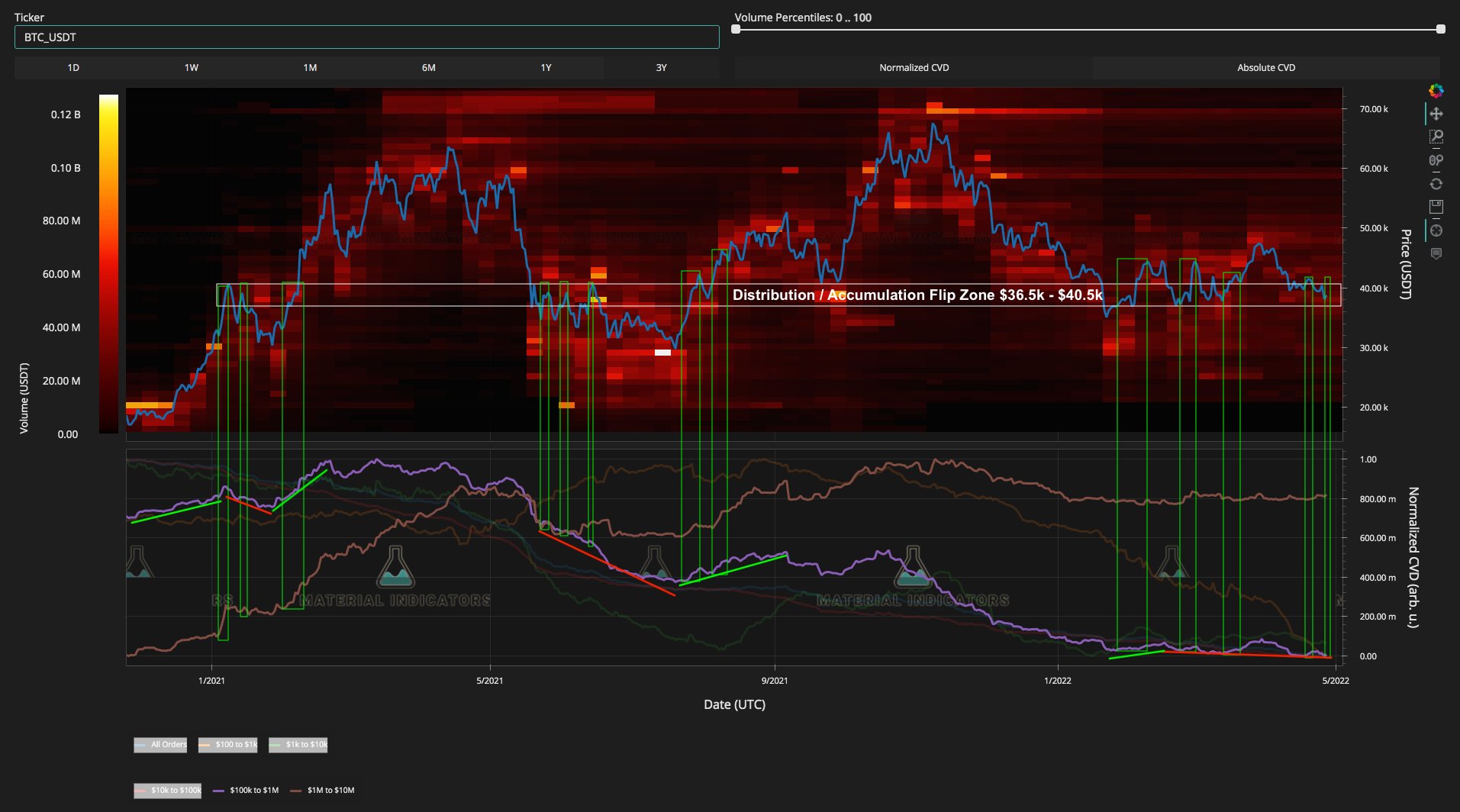Switch to Normalized CVD view
1460x812 pixels.
coord(913,68)
